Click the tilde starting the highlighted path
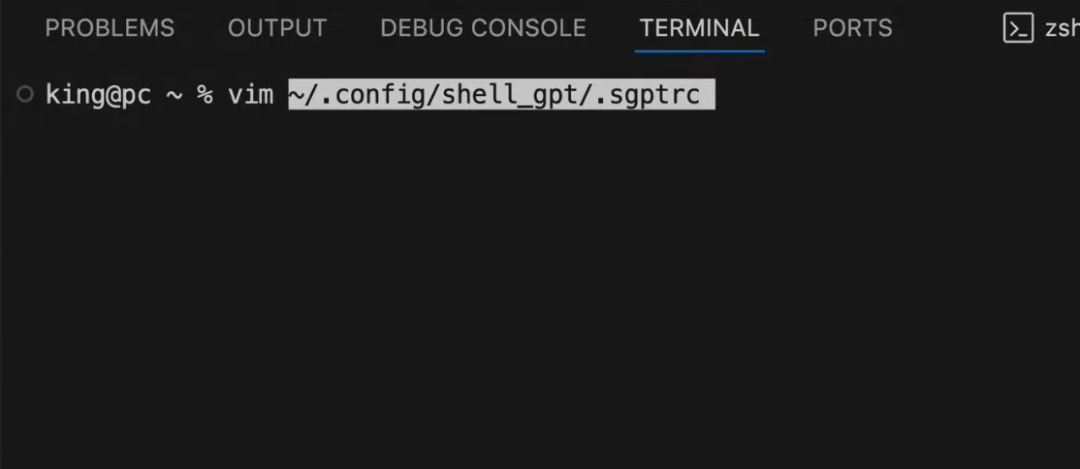 (296, 95)
